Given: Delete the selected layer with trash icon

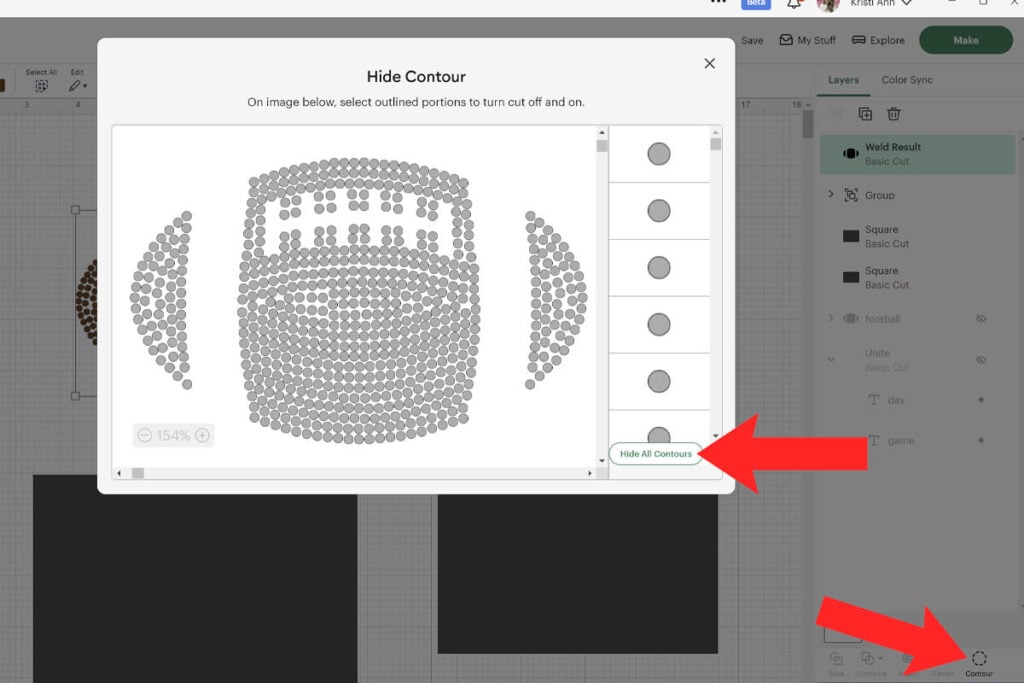Looking at the screenshot, I should click(894, 115).
